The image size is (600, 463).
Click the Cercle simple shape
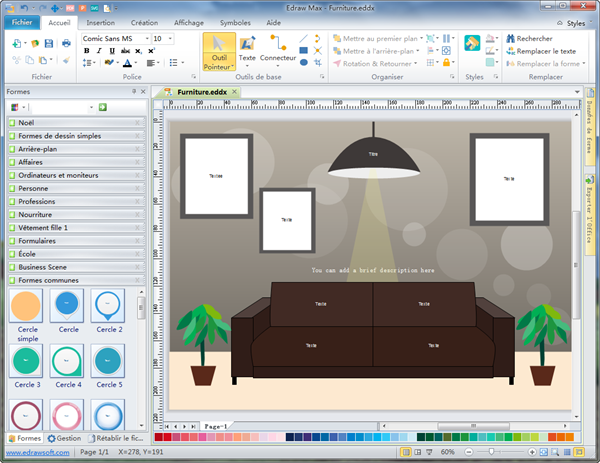point(27,306)
